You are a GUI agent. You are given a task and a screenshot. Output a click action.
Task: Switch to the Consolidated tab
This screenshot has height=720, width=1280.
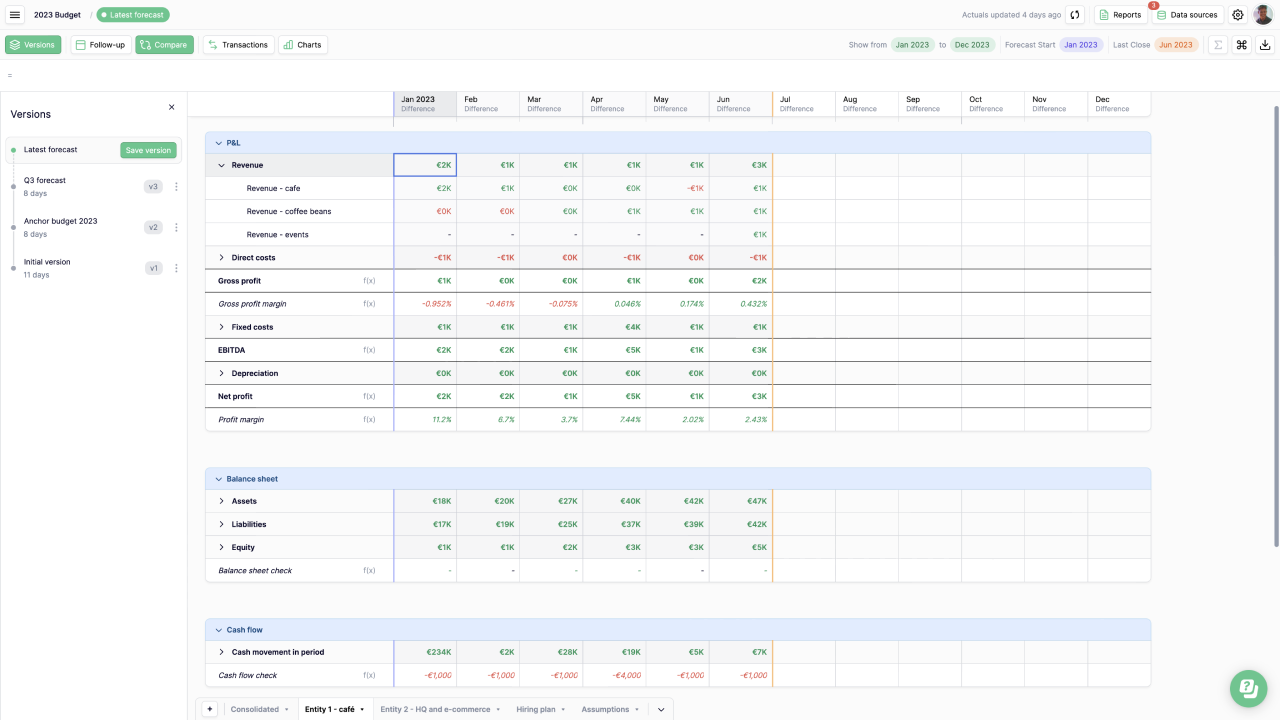tap(255, 709)
